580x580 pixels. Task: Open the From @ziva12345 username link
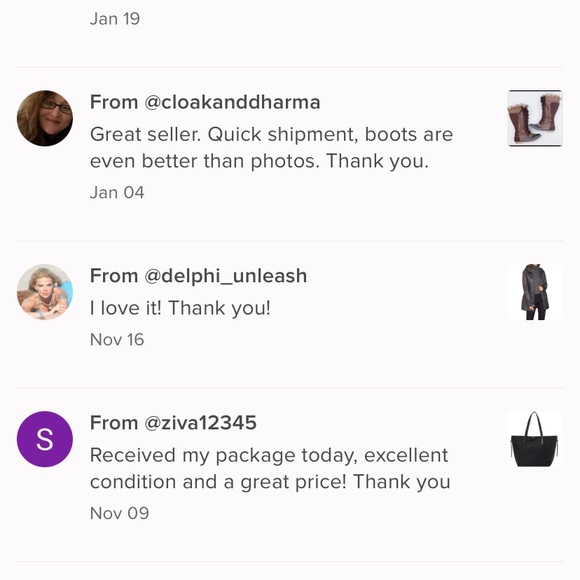[173, 422]
